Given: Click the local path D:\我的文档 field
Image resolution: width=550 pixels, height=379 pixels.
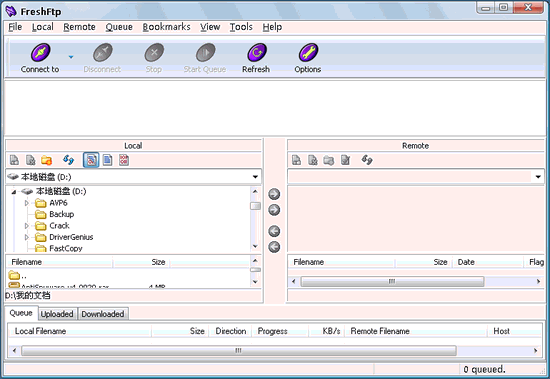Looking at the screenshot, I should pos(134,296).
